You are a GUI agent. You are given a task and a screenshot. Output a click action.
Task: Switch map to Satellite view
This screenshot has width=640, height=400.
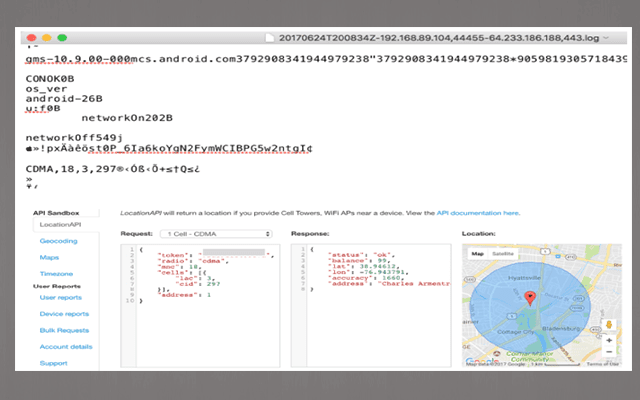coord(504,254)
